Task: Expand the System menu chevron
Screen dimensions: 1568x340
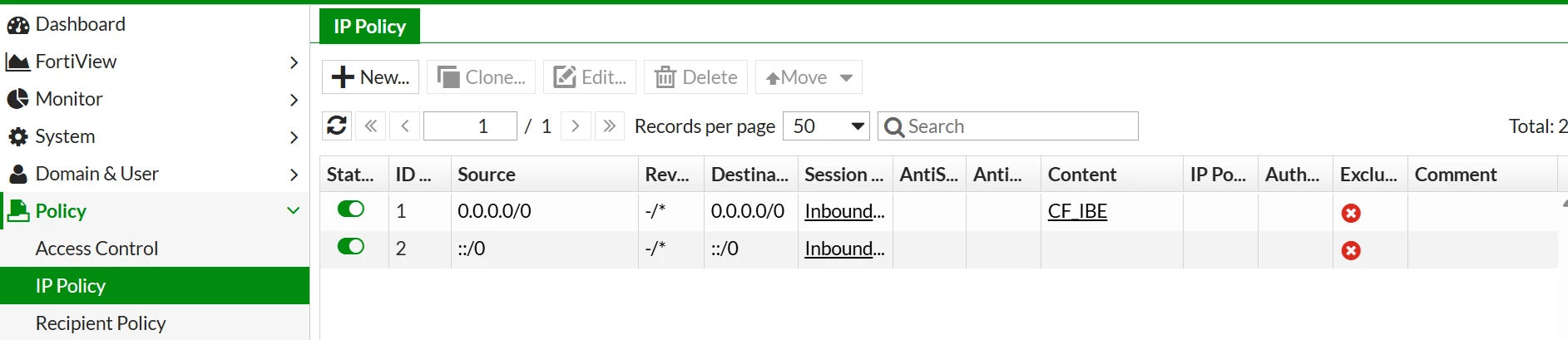Action: (x=294, y=137)
